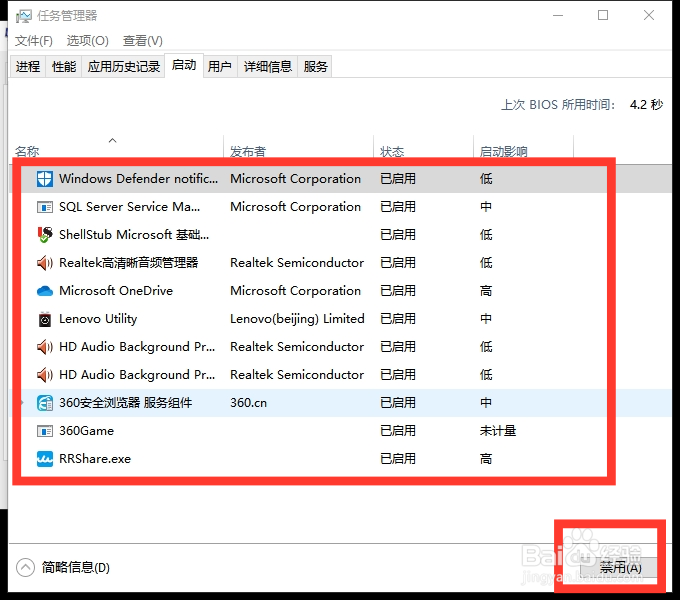
Task: Click the 禁用(A) button
Action: coord(621,567)
